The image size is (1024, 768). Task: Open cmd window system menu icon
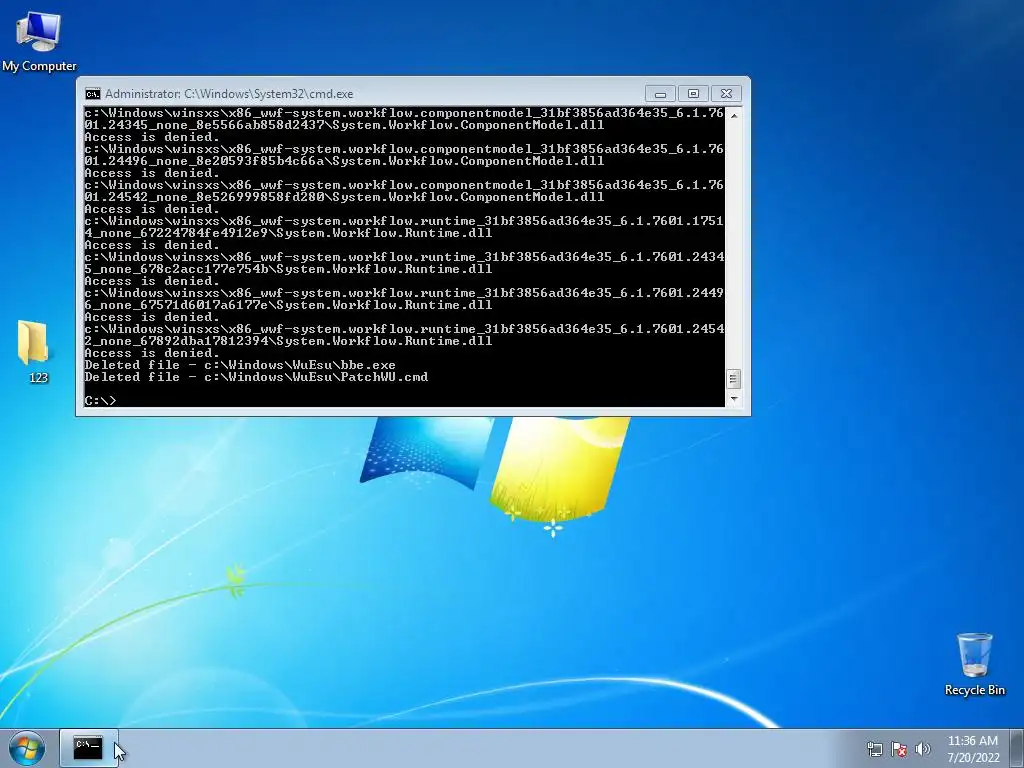coord(93,94)
